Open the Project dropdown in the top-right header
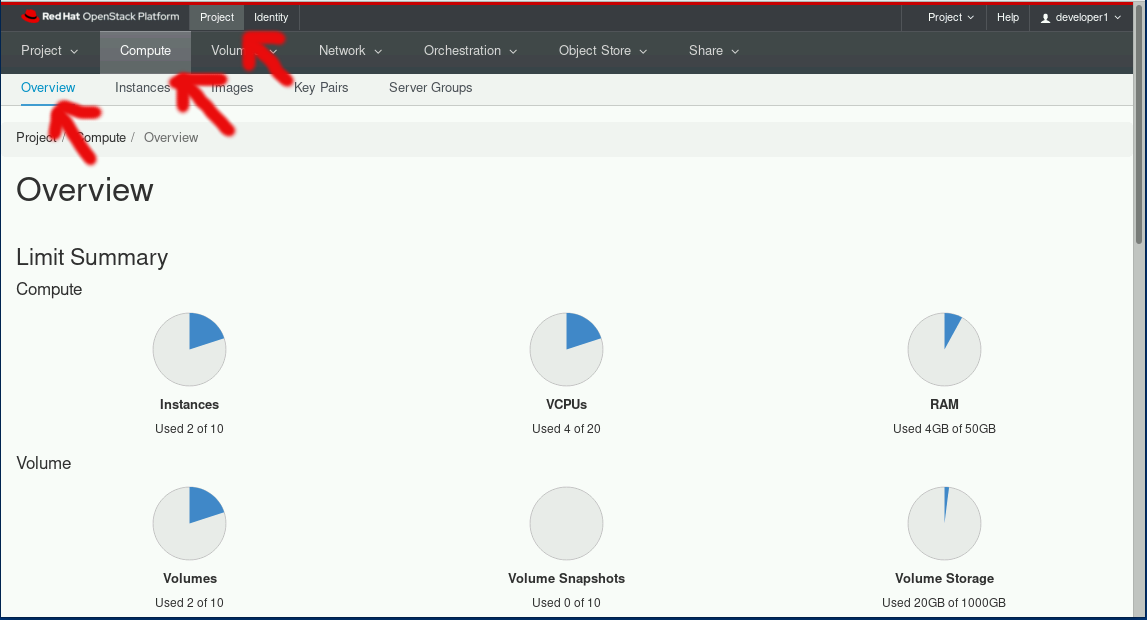 pos(950,17)
